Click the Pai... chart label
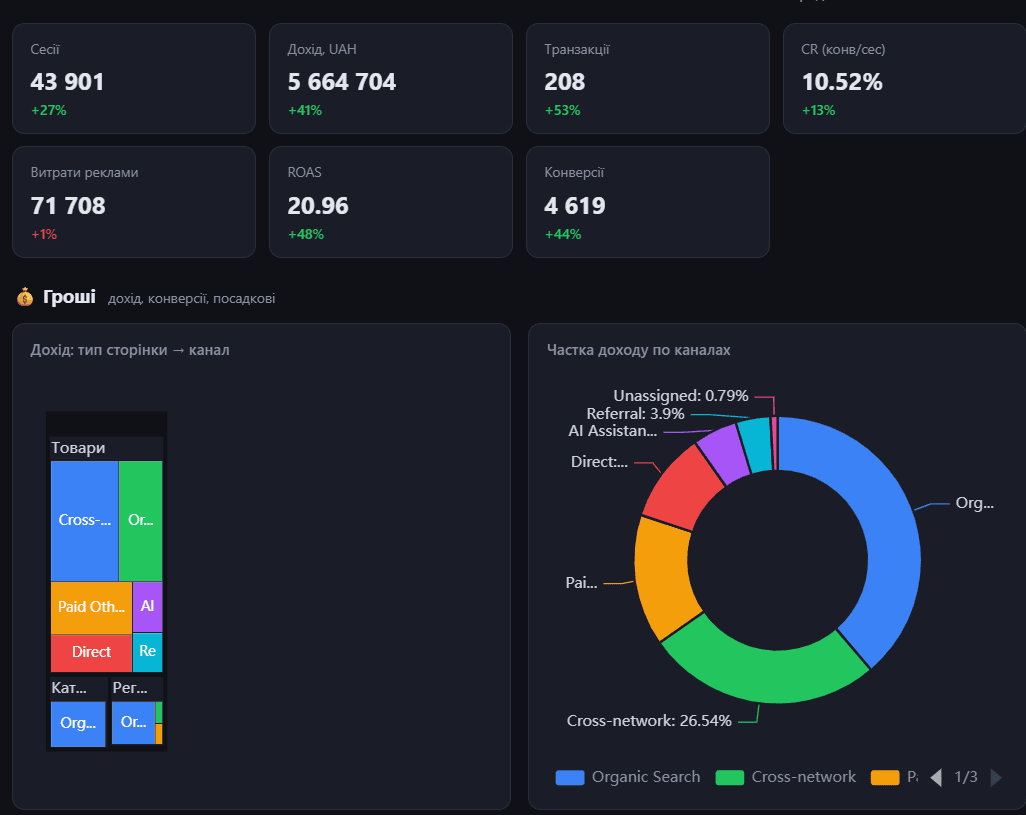The height and width of the screenshot is (815, 1026). click(x=581, y=583)
